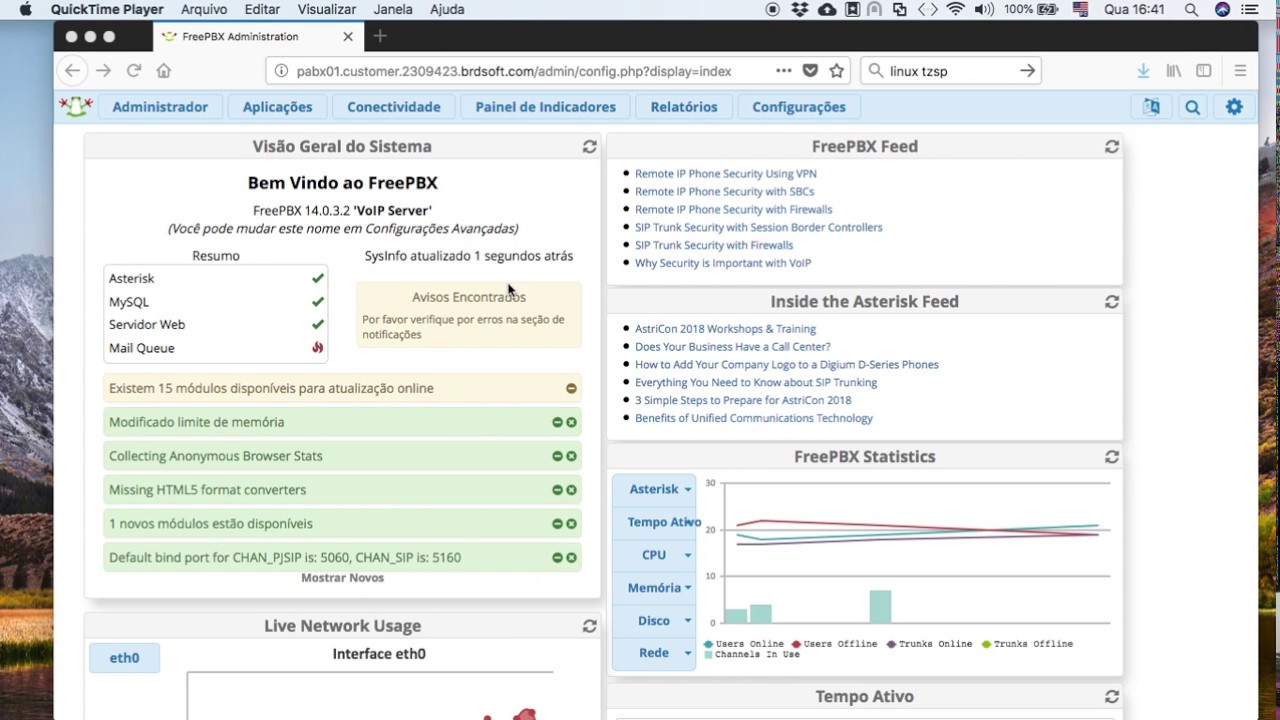The width and height of the screenshot is (1280, 720).
Task: Select the eth0 interface tab
Action: [124, 658]
